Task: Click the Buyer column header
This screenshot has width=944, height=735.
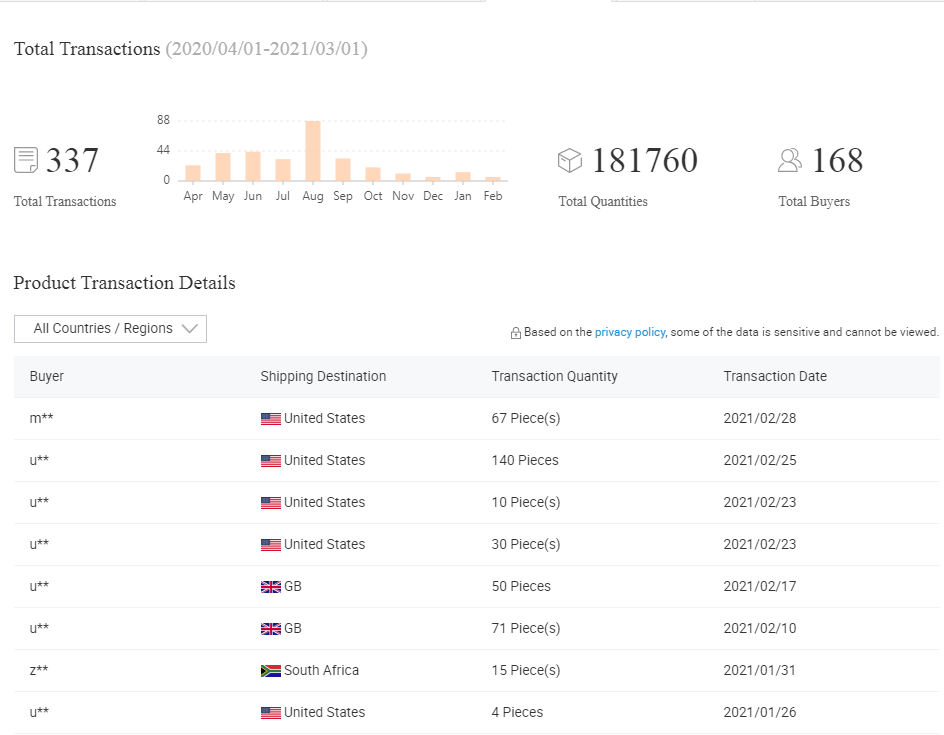Action: 47,377
